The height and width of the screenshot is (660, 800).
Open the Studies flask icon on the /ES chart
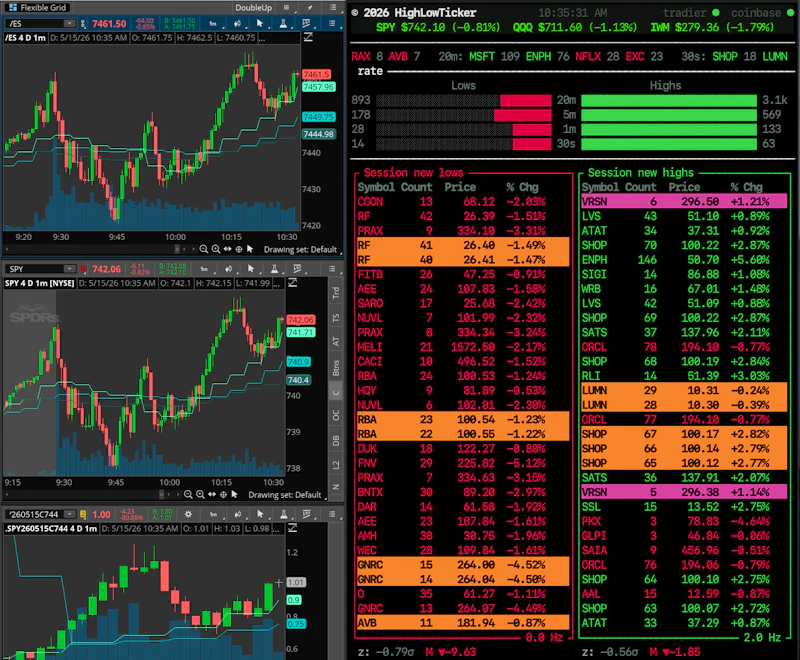tap(283, 23)
